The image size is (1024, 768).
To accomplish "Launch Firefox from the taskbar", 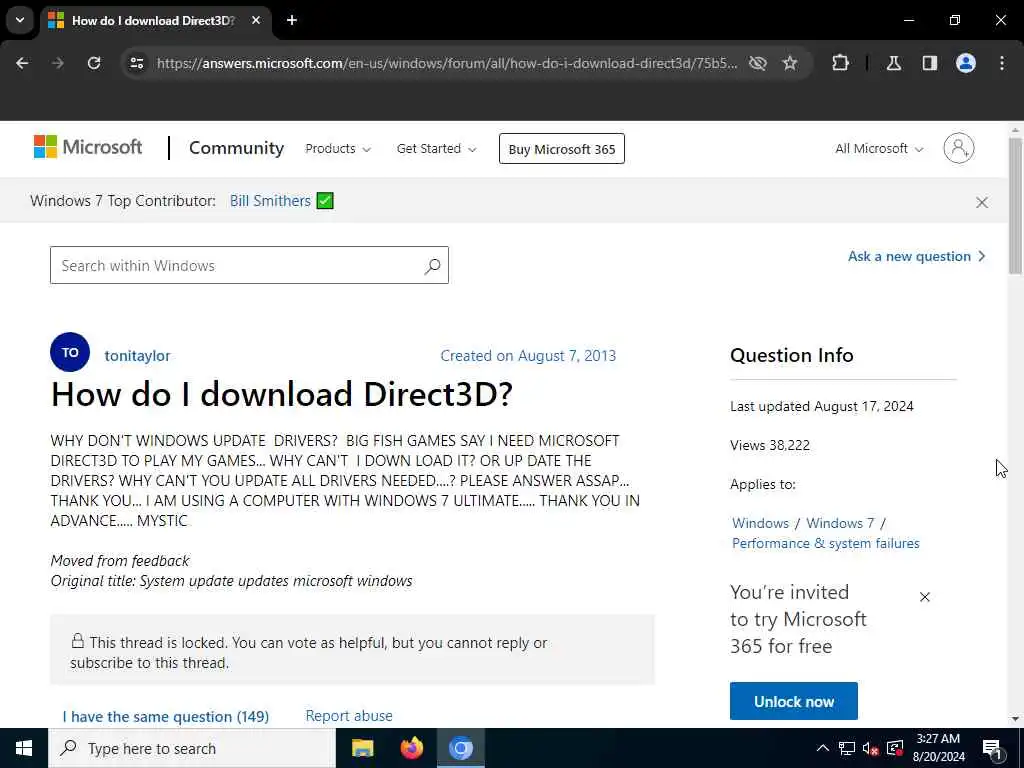I will click(411, 748).
